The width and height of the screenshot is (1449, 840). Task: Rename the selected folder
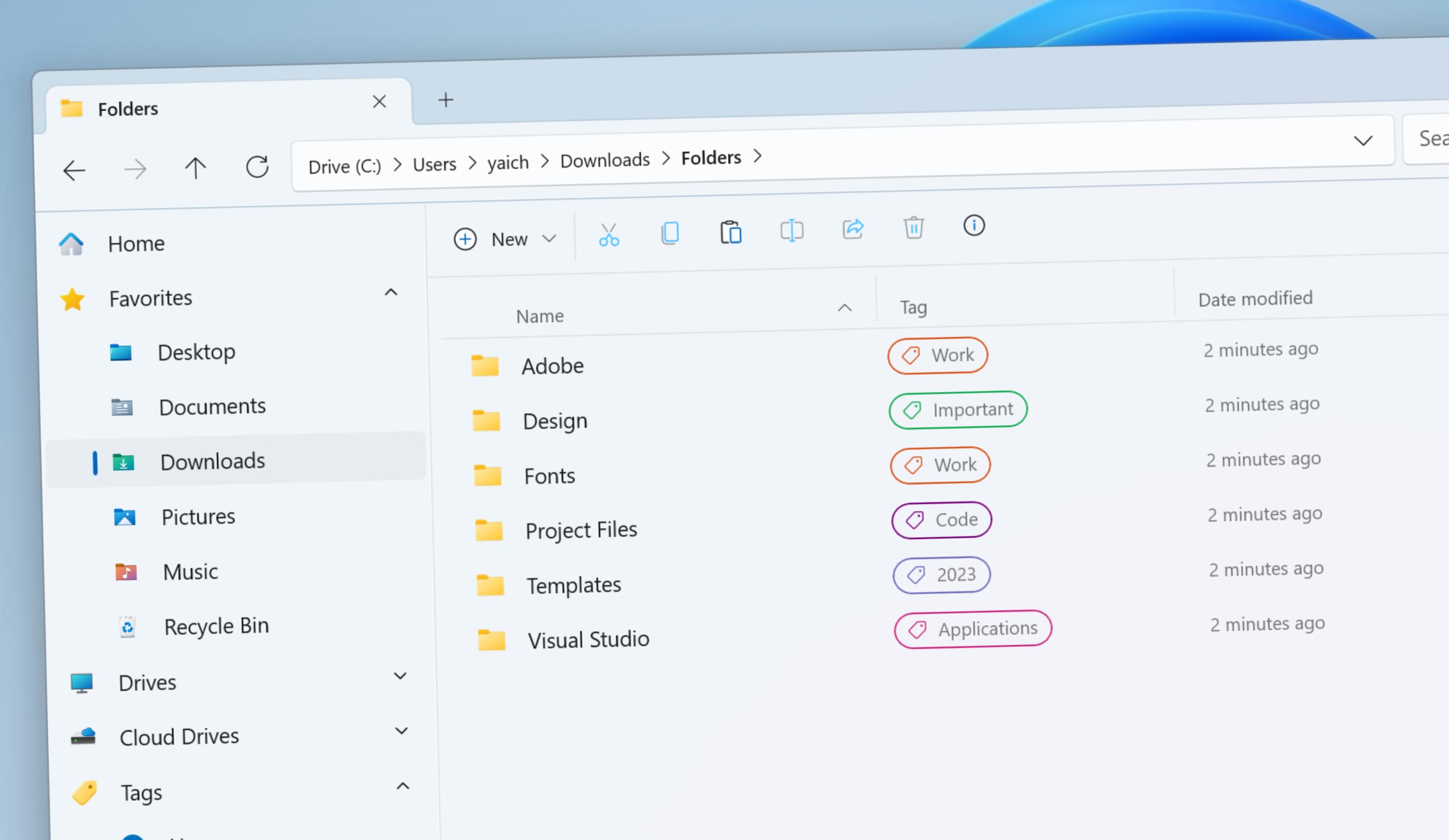pos(792,230)
